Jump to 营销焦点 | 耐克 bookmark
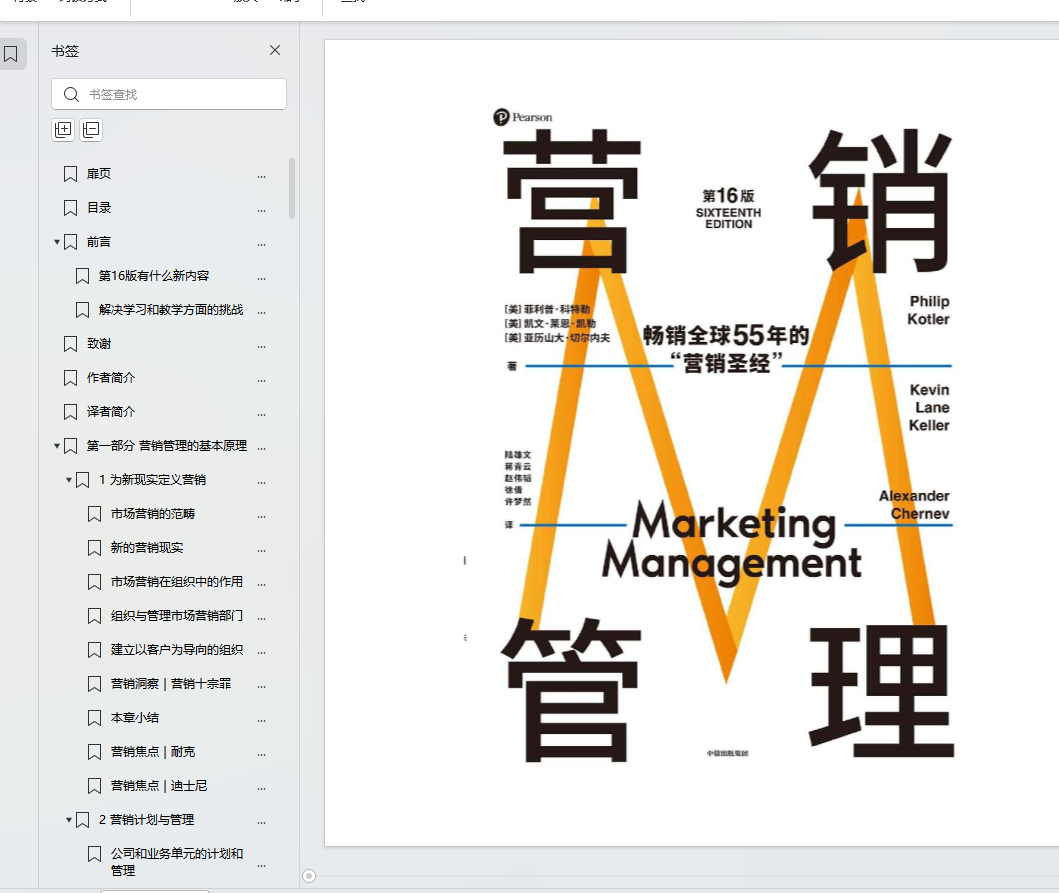Screen dimensions: 1059x893 153,751
